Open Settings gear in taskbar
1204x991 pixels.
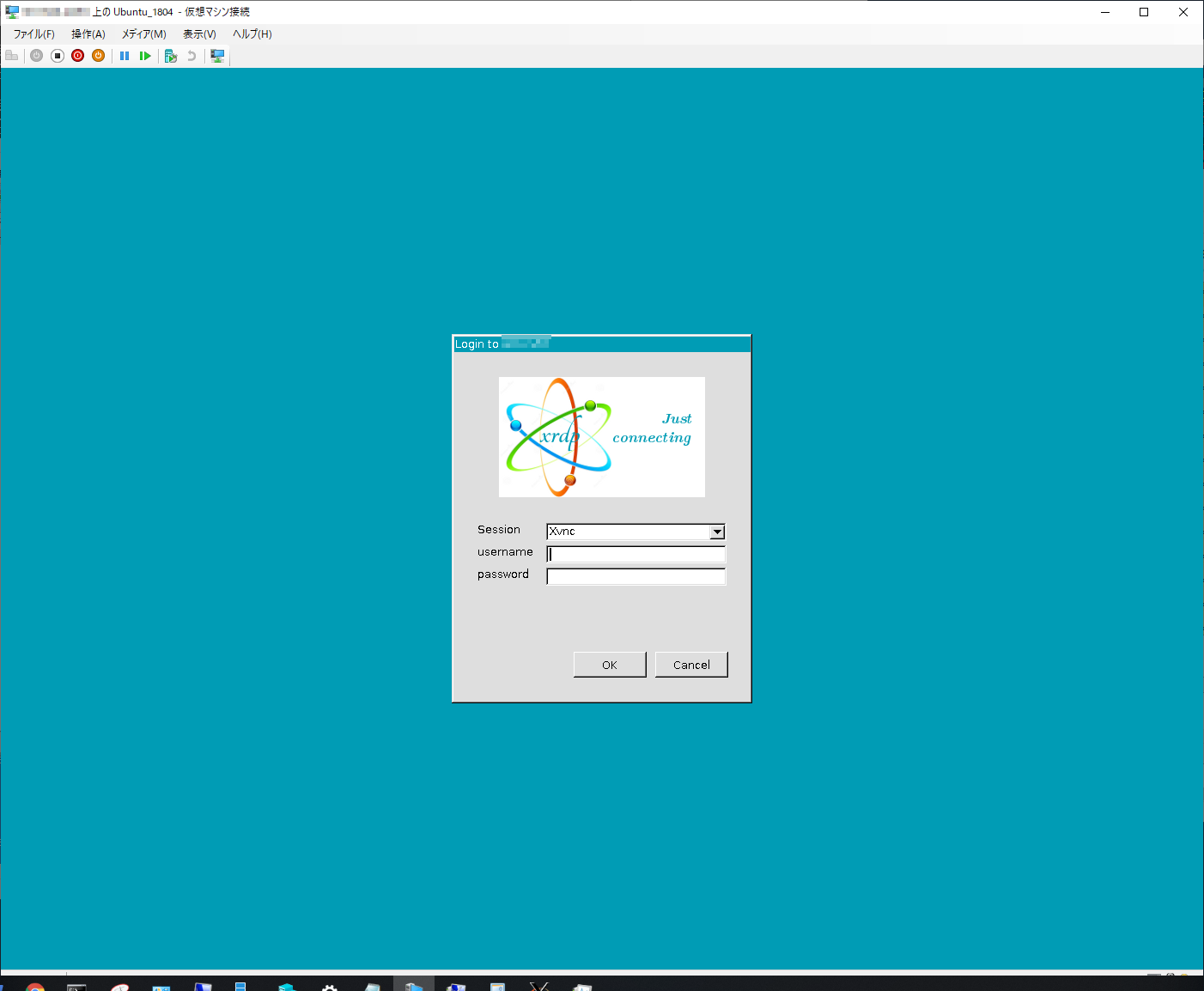pyautogui.click(x=330, y=987)
